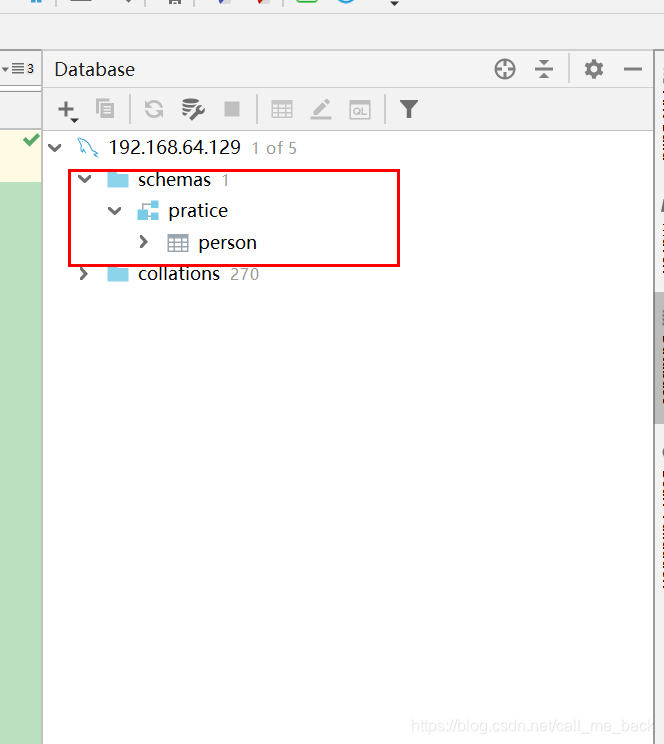
Task: Open the tab list dropdown showing 3
Action: point(18,69)
